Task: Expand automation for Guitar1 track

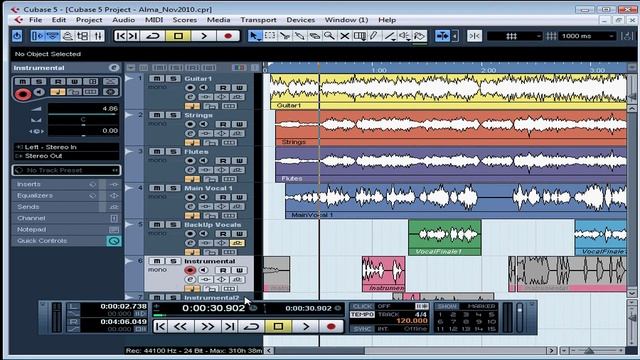Action: point(129,78)
